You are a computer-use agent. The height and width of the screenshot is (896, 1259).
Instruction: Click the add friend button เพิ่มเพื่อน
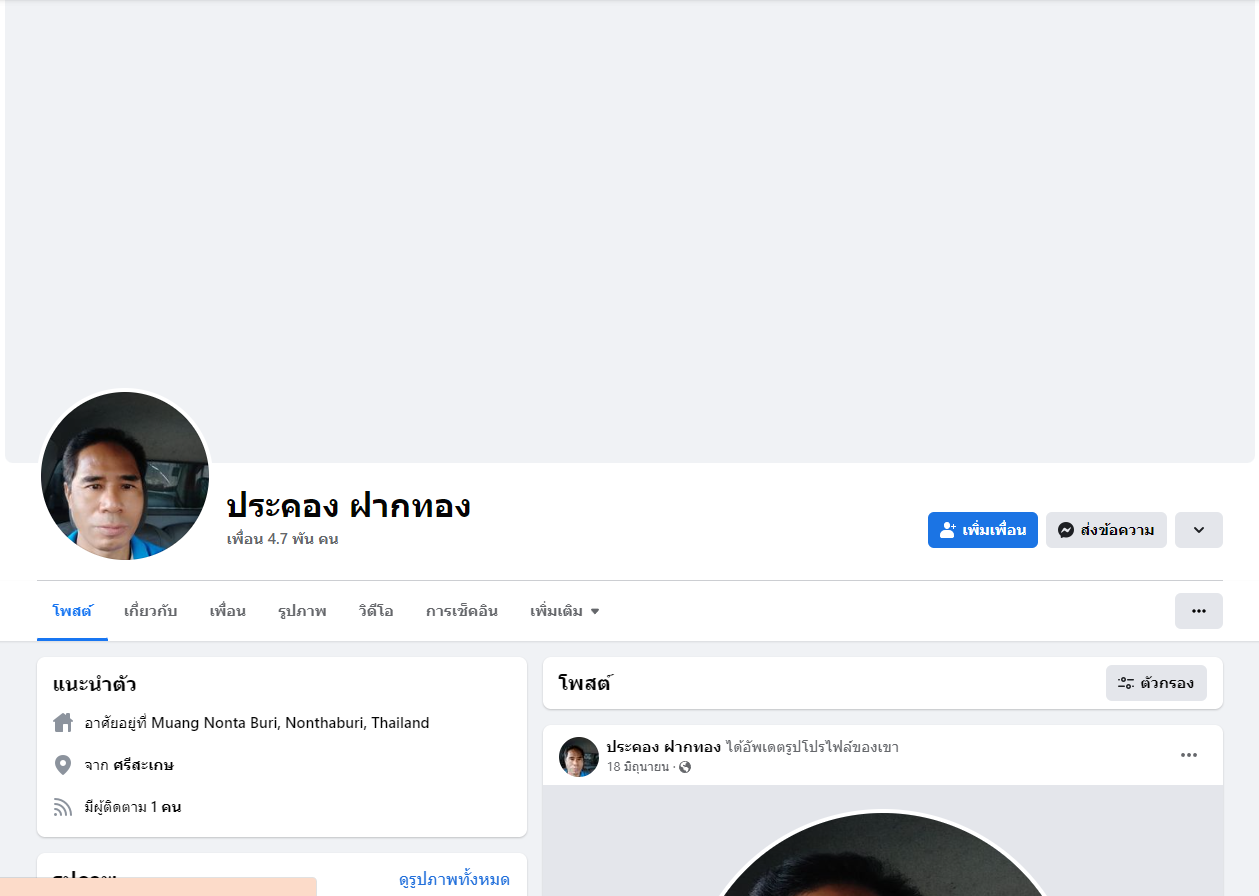(x=982, y=530)
